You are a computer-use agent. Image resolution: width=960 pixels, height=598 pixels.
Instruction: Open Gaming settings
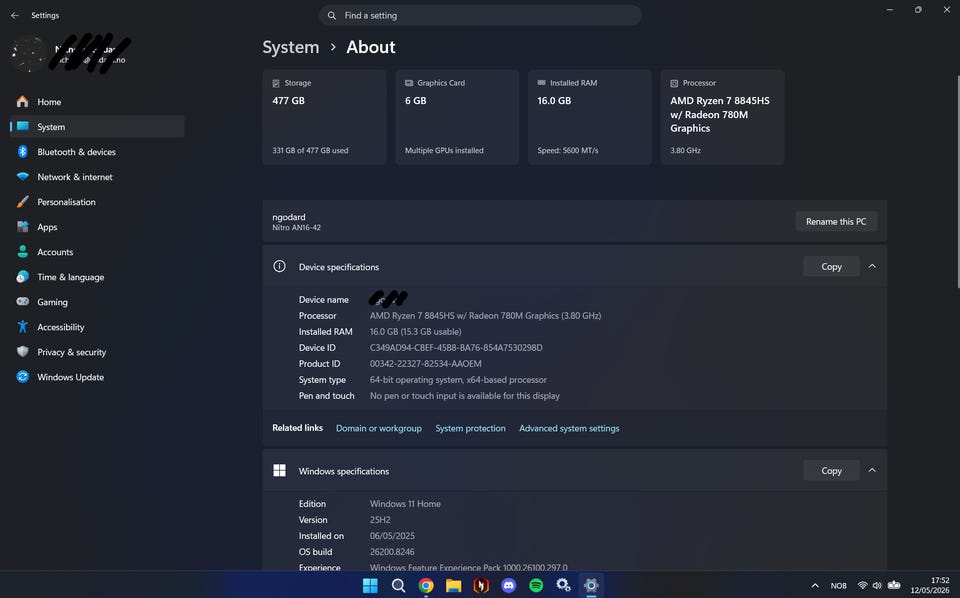(x=97, y=302)
